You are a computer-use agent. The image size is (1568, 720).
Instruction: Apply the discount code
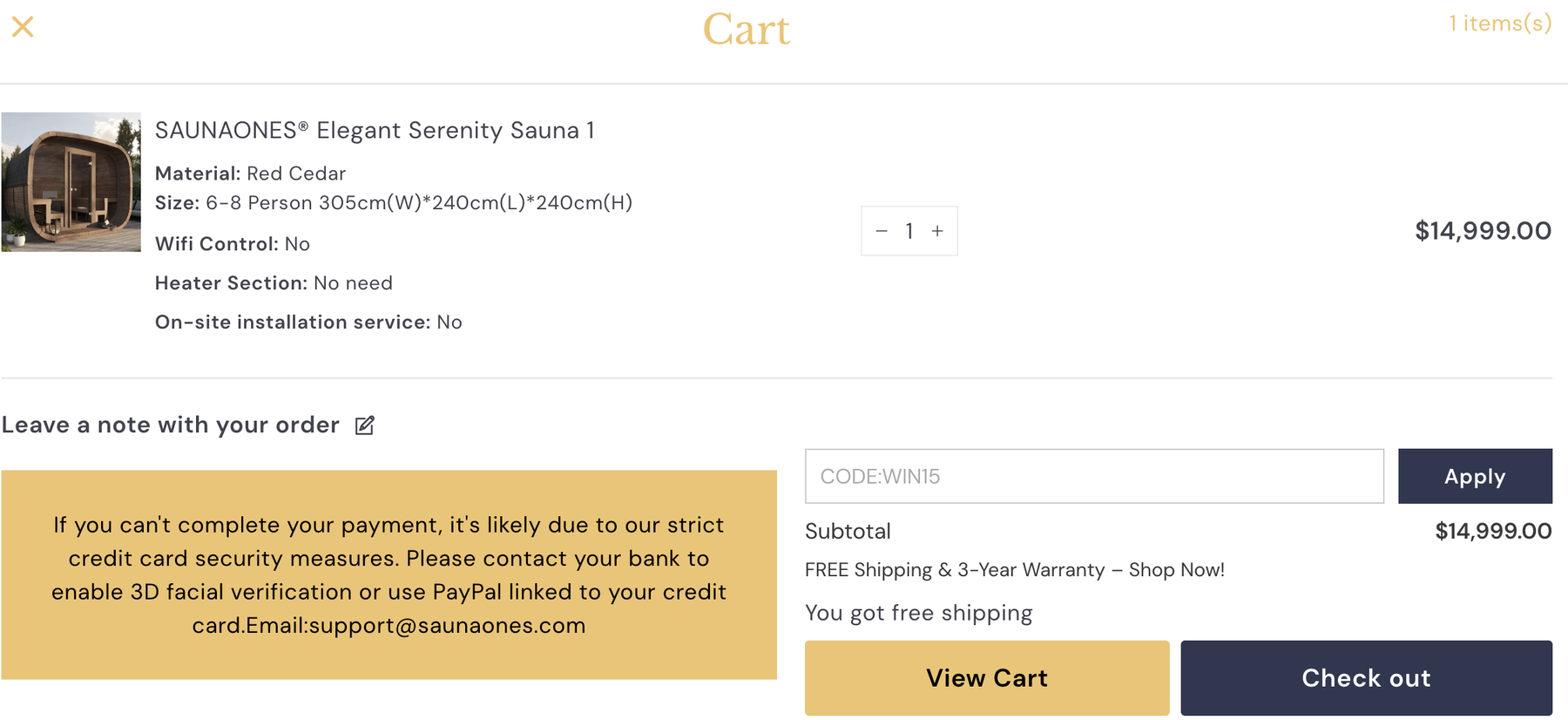1475,476
